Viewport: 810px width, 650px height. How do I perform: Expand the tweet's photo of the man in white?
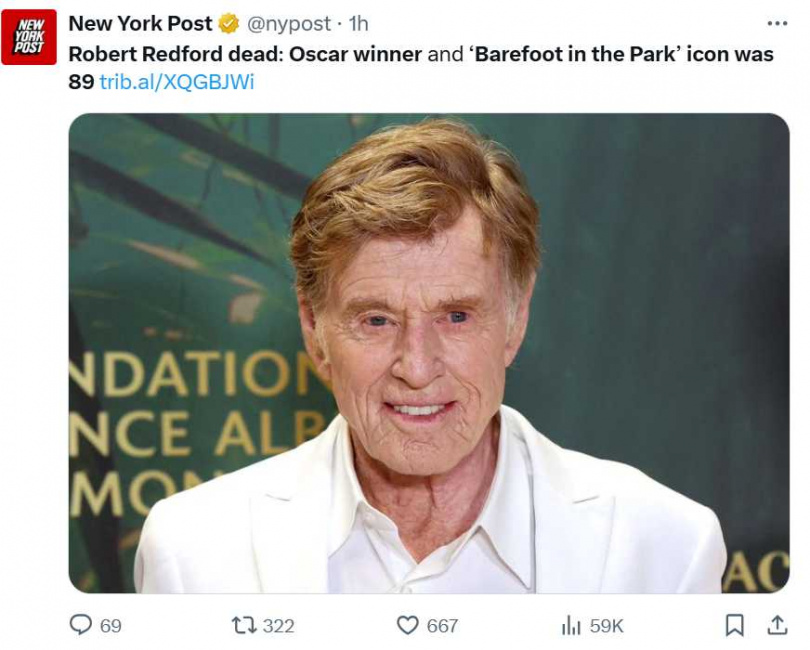[x=428, y=352]
